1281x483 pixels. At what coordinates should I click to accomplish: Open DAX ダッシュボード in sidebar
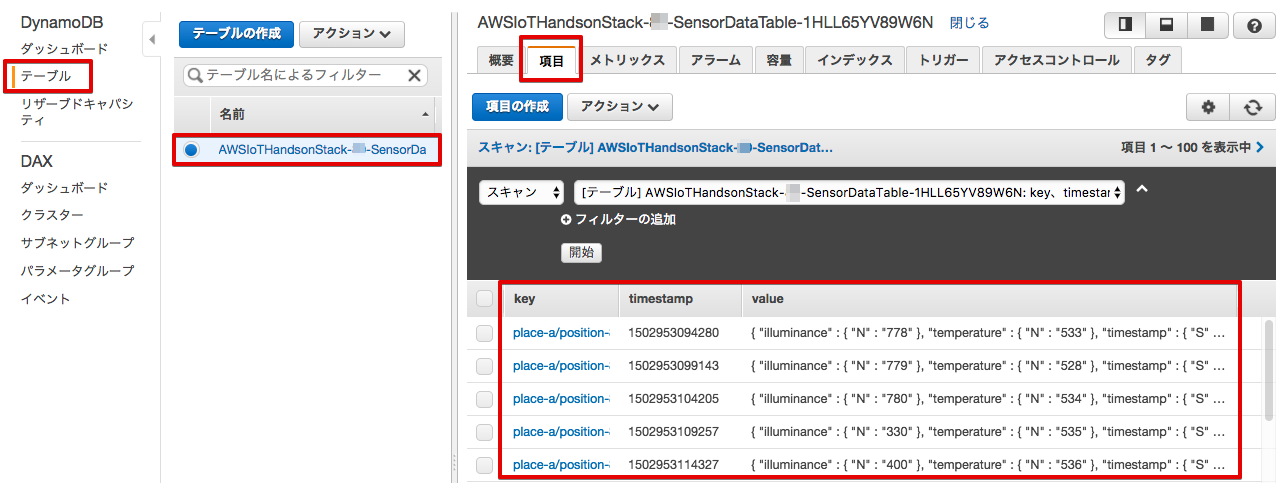pyautogui.click(x=64, y=188)
